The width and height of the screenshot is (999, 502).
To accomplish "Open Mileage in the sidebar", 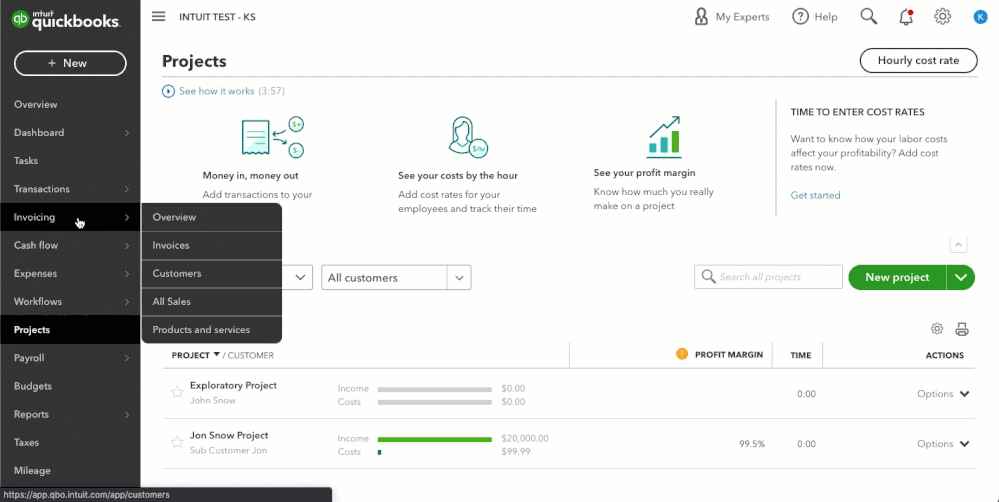I will (x=70, y=470).
